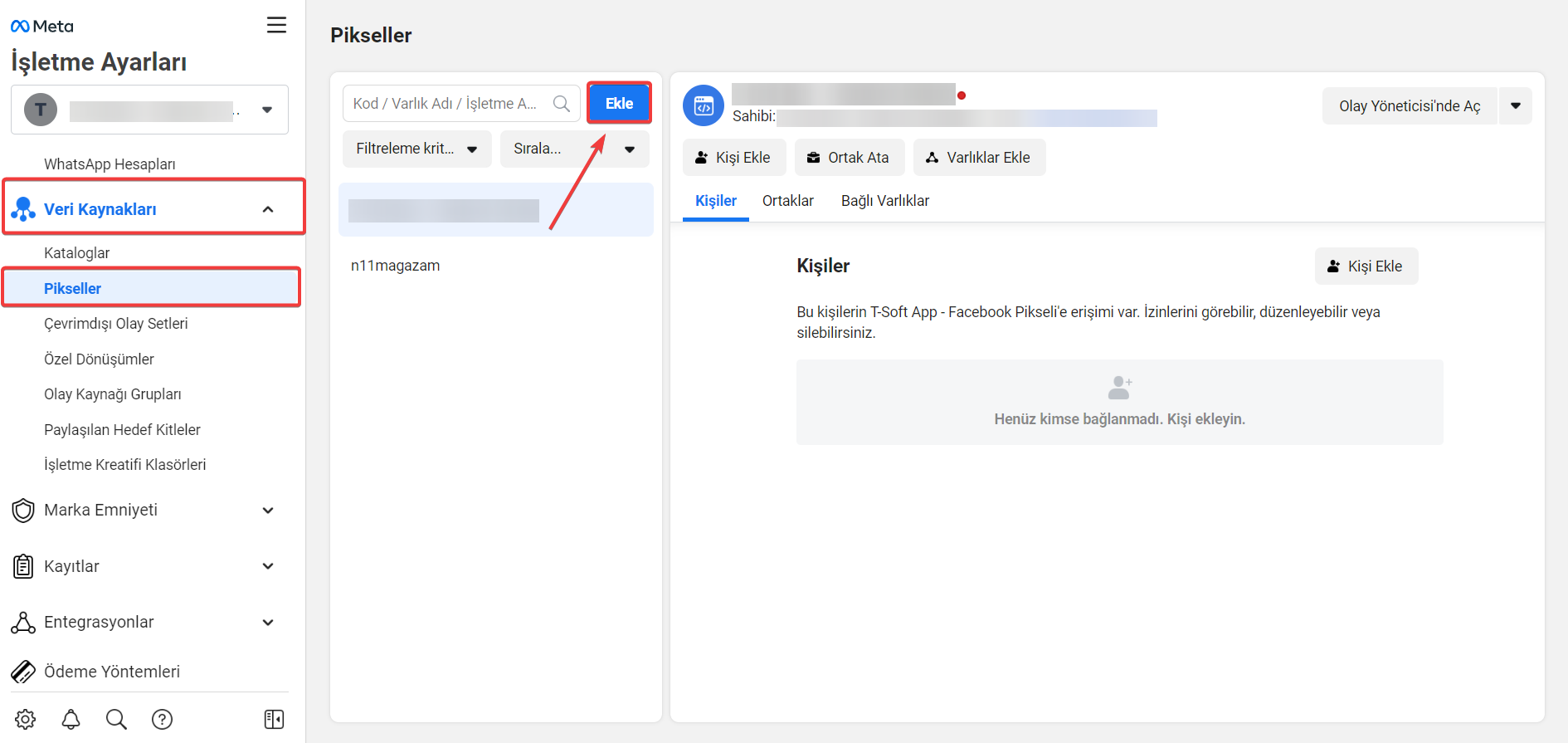Viewport: 1568px width, 743px height.
Task: Select the highlighted blurred pixel row
Action: [x=496, y=210]
